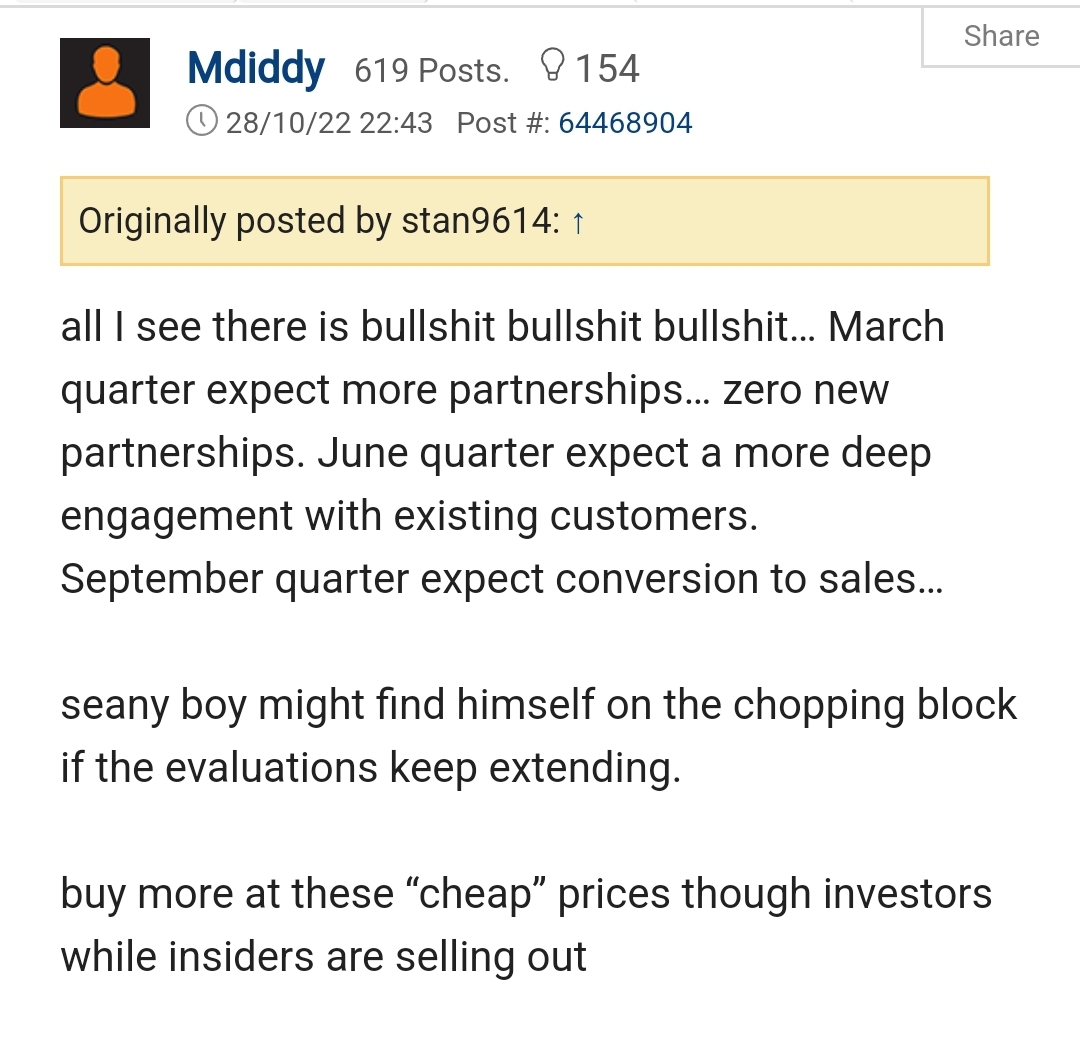1080x1043 pixels.
Task: Click first paragraph about March quarter
Action: (503, 453)
